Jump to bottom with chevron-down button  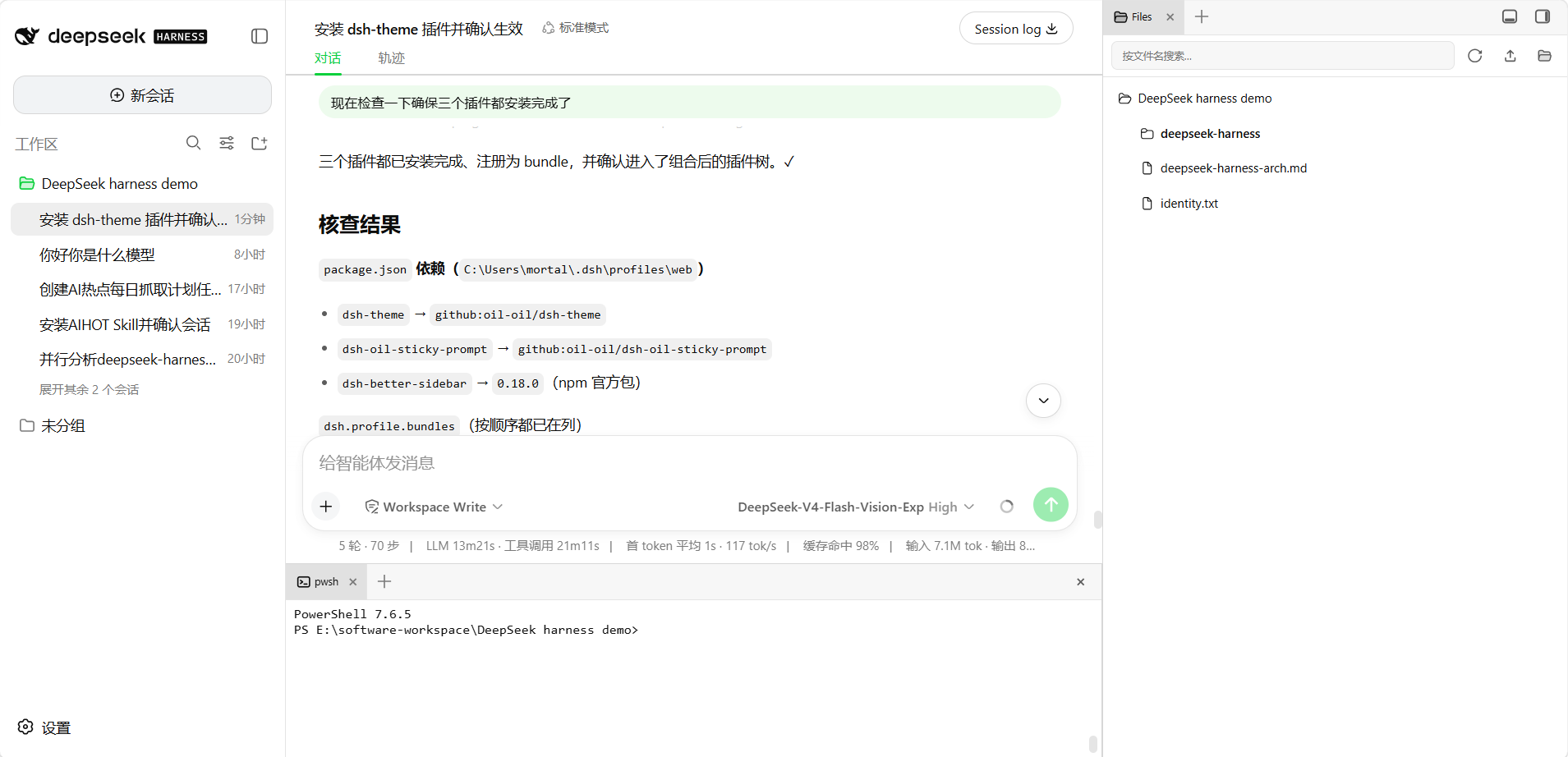(1043, 401)
